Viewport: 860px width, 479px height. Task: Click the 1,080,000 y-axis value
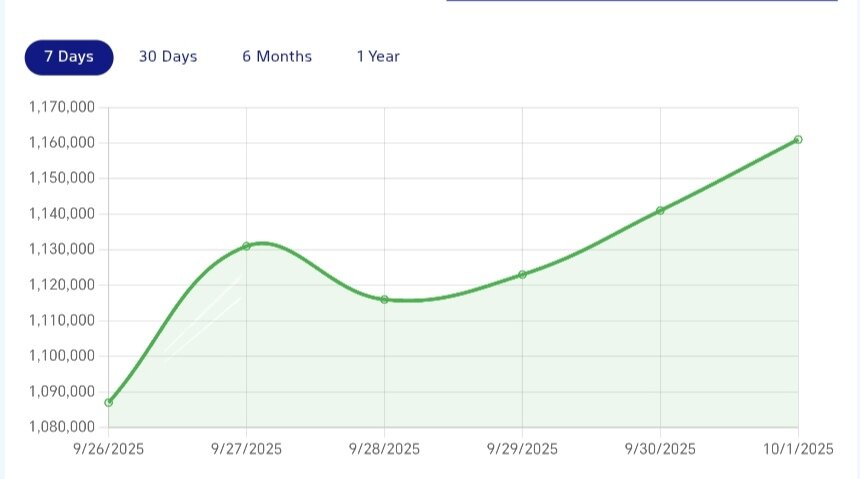point(62,427)
